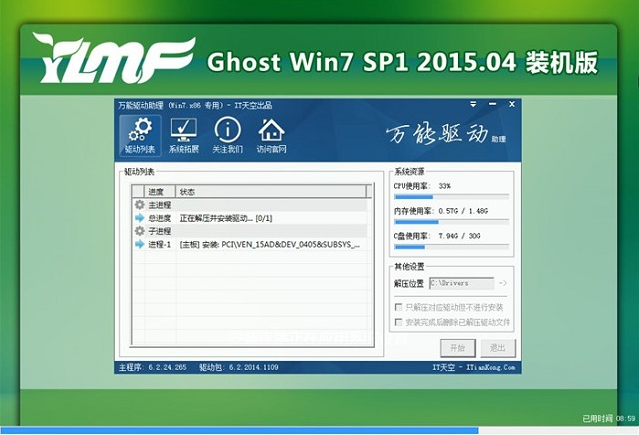Click the 开始 start button
This screenshot has width=639, height=435.
pos(458,348)
